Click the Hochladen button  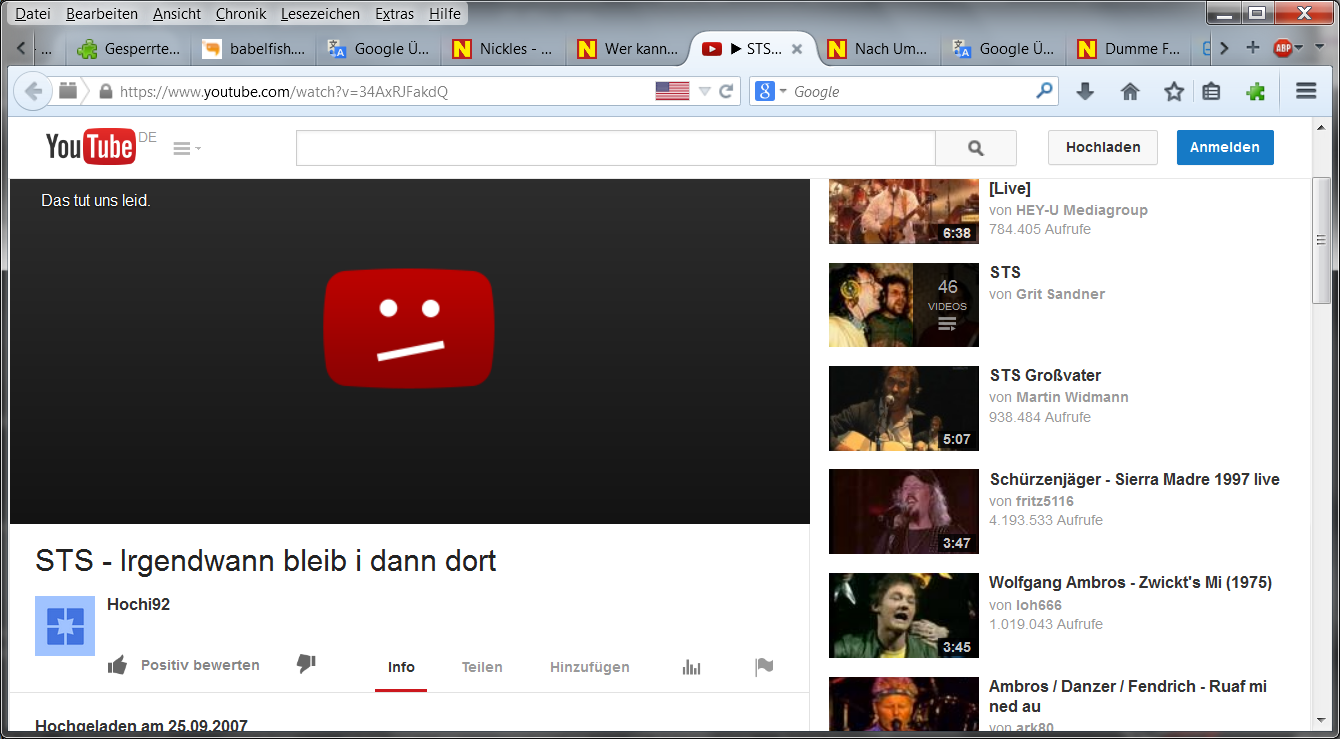coord(1103,147)
